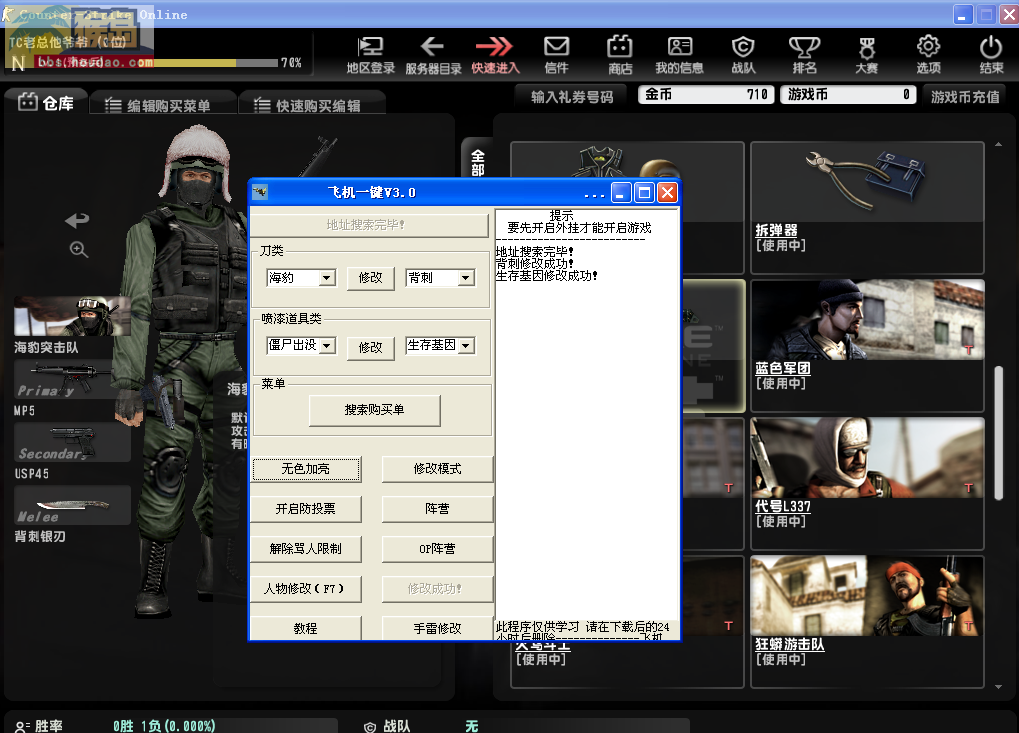Click the magnifier zoom icon beside character
This screenshot has height=733, width=1019.
click(x=79, y=250)
